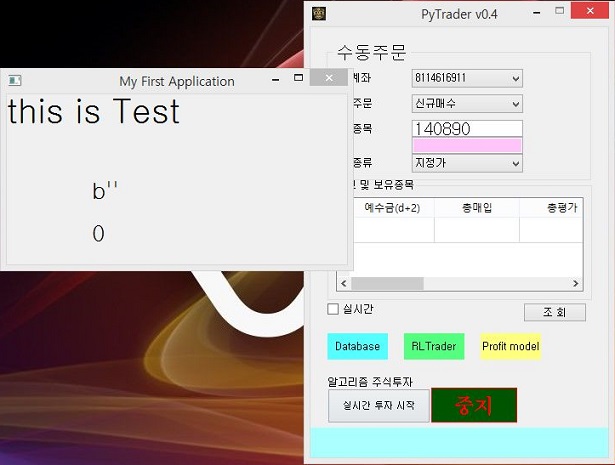Click the 알고리즘 주식투자 label
This screenshot has width=615, height=465.
tap(369, 381)
